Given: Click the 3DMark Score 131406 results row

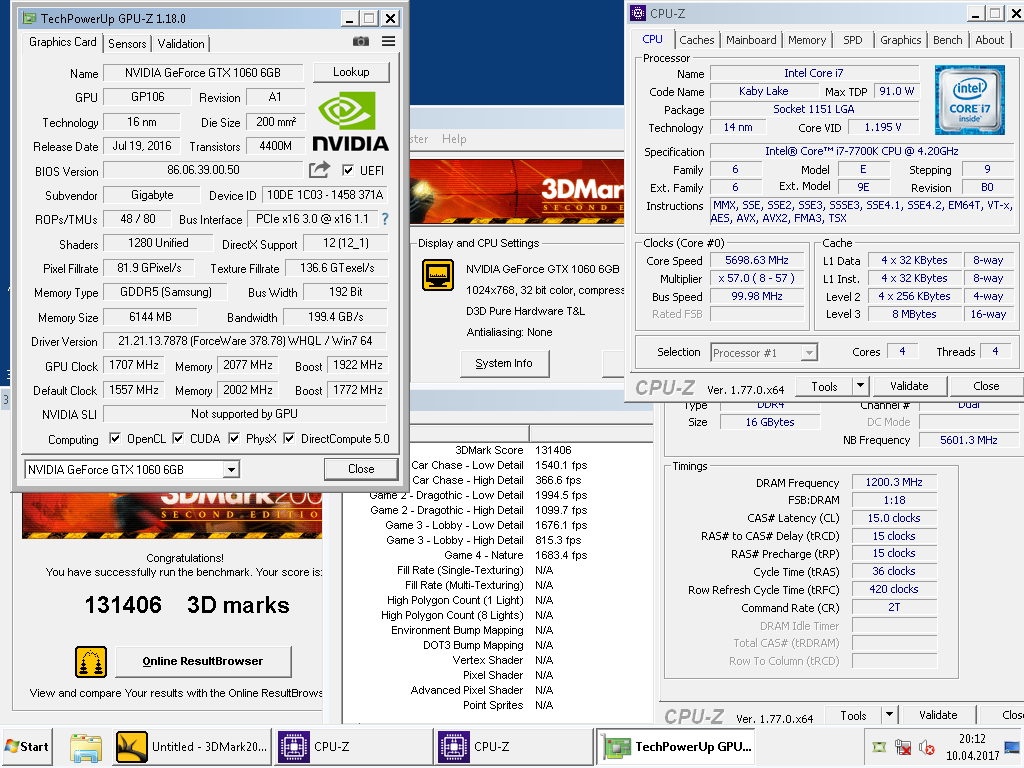Looking at the screenshot, I should [498, 451].
